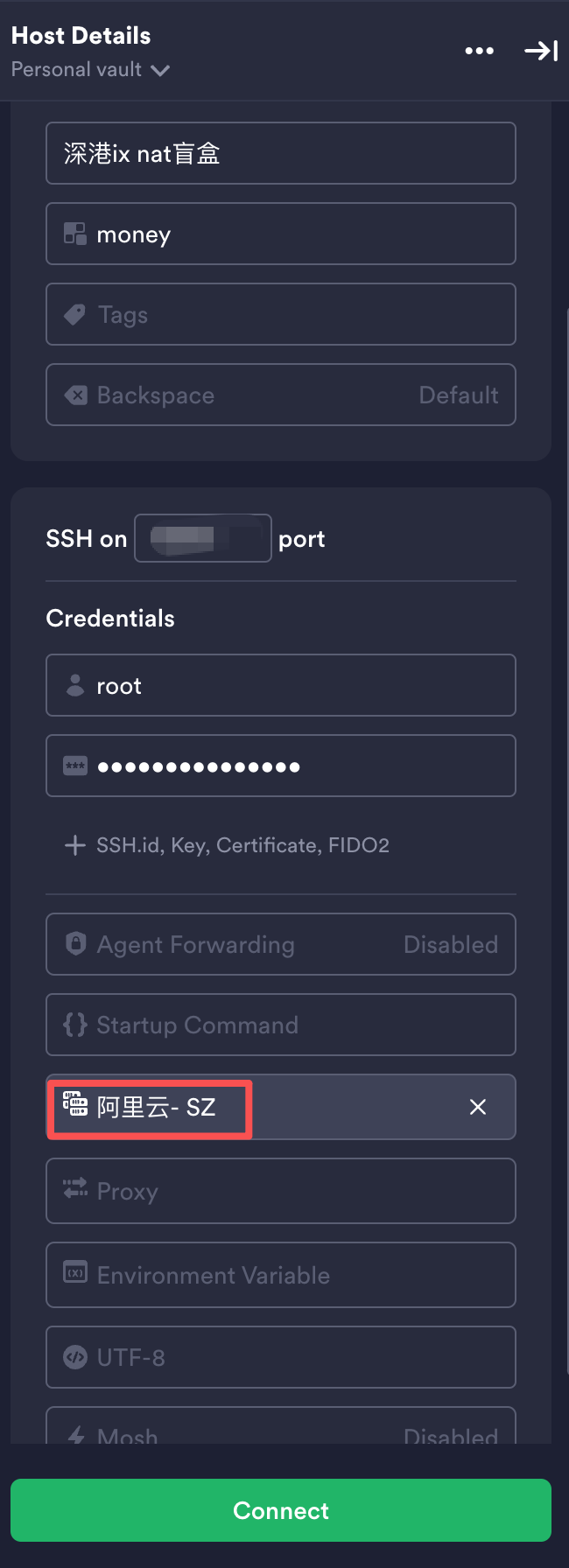This screenshot has width=569, height=1568.
Task: Click the Tags field
Action: pos(280,315)
